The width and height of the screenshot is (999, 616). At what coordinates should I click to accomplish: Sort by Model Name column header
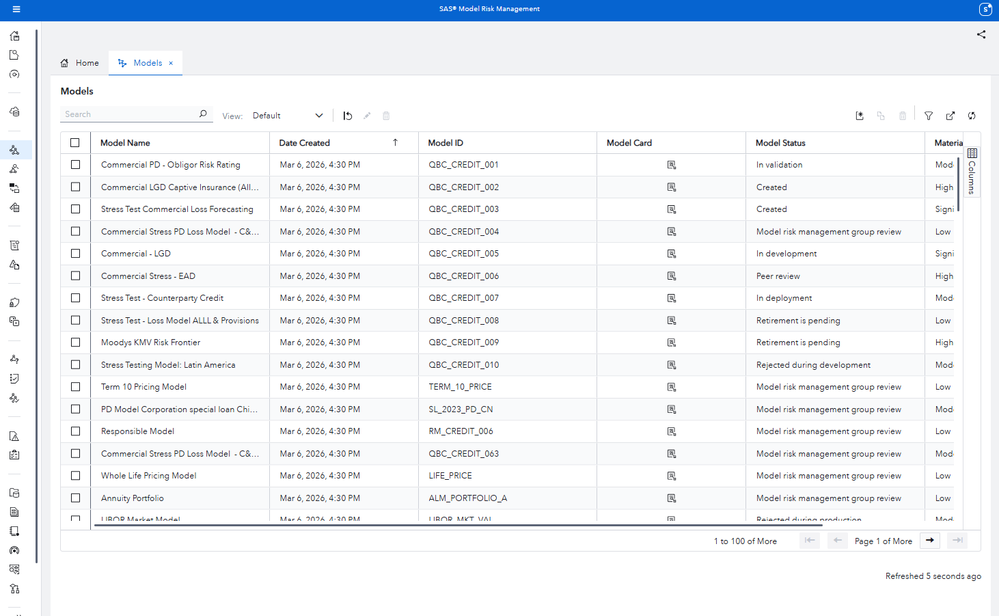pyautogui.click(x=126, y=143)
